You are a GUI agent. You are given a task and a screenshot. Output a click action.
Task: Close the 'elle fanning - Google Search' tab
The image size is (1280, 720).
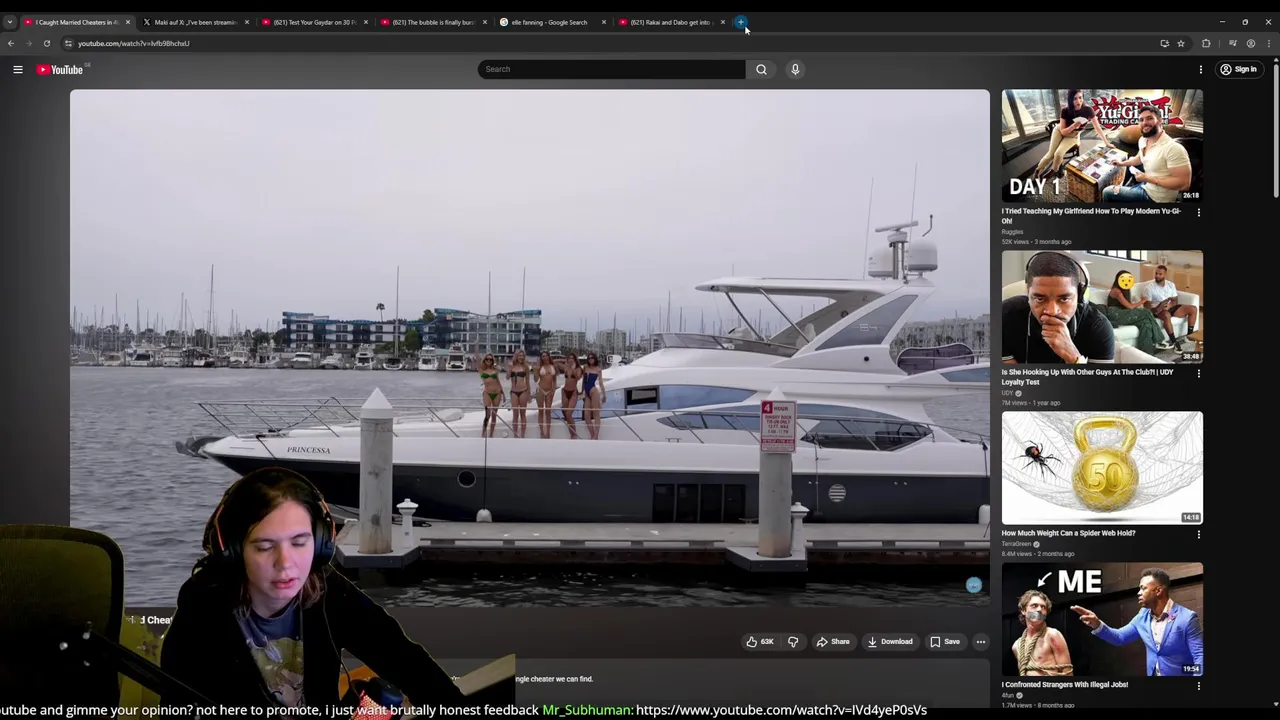pos(603,22)
